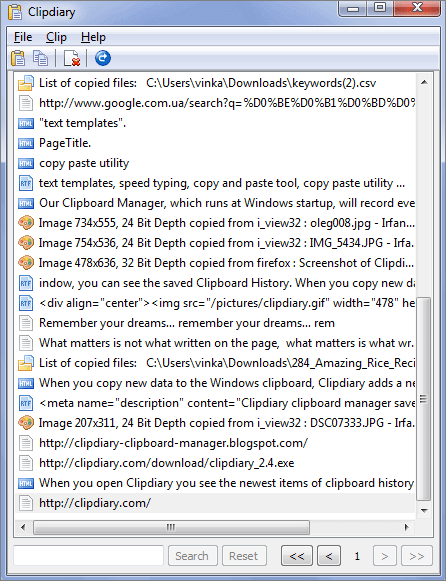Click the Search button
This screenshot has height=581, width=446.
(192, 556)
